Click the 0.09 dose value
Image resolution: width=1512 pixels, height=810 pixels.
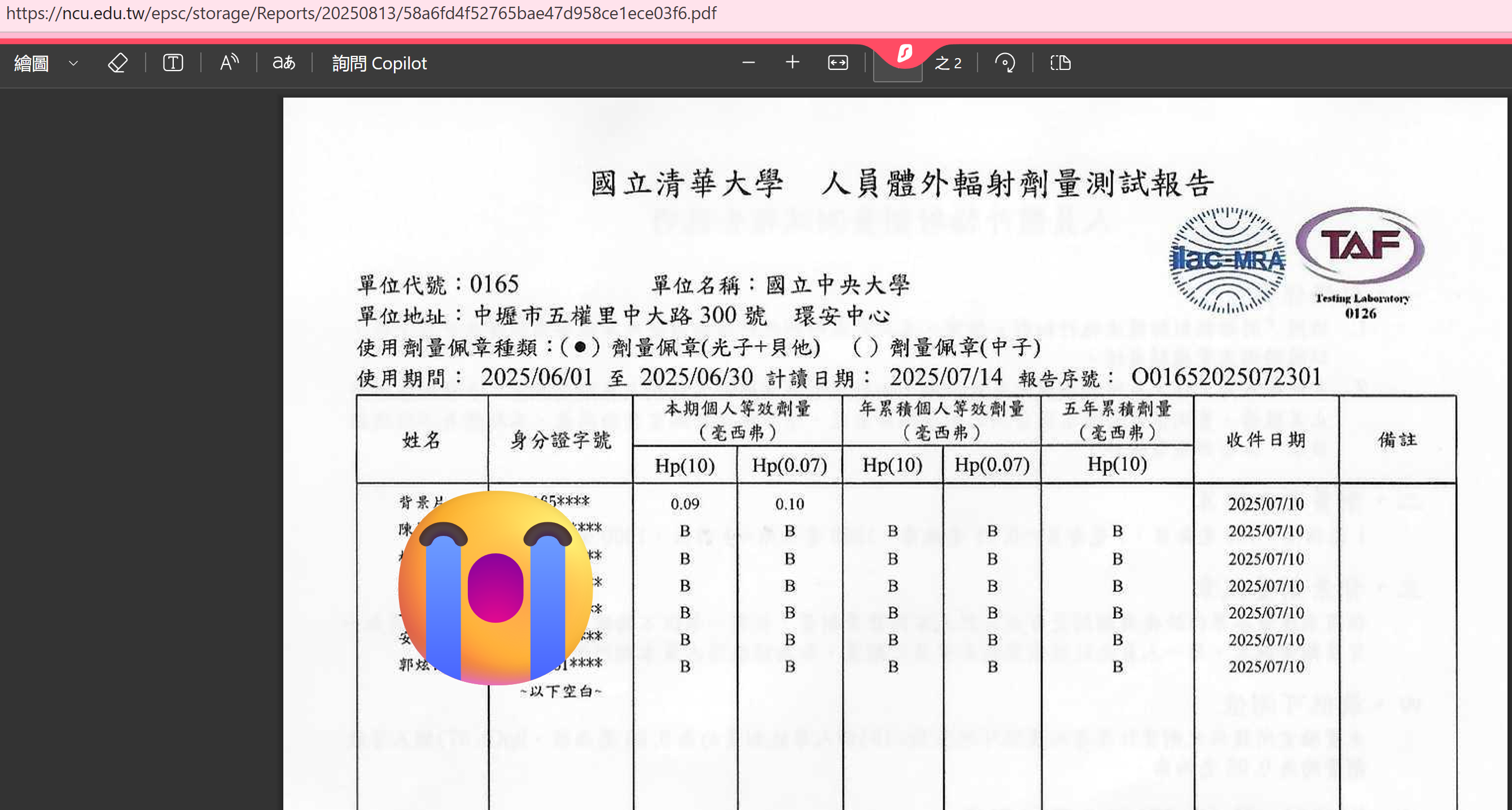[x=685, y=504]
